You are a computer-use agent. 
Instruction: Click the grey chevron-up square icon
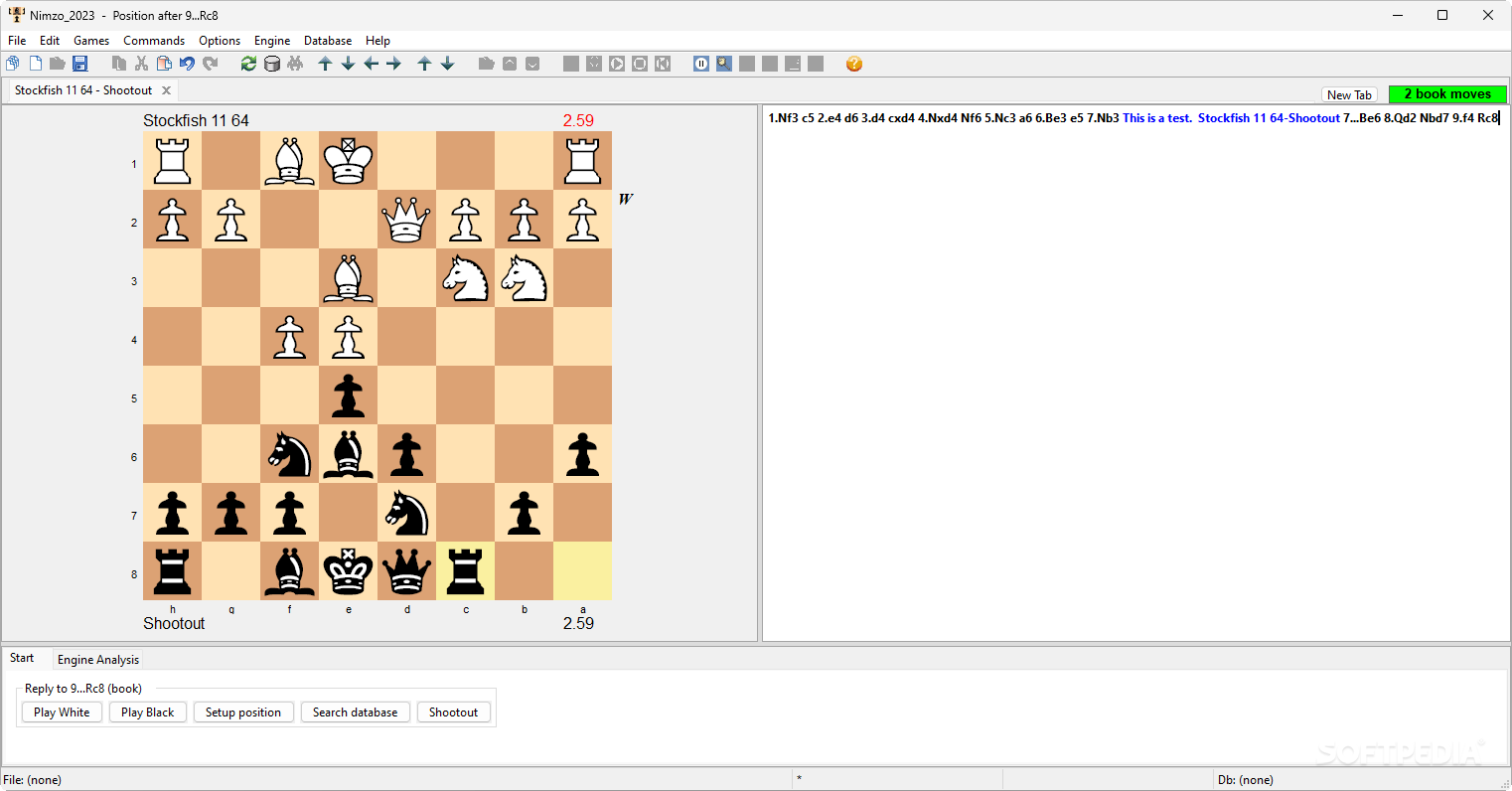[x=510, y=64]
